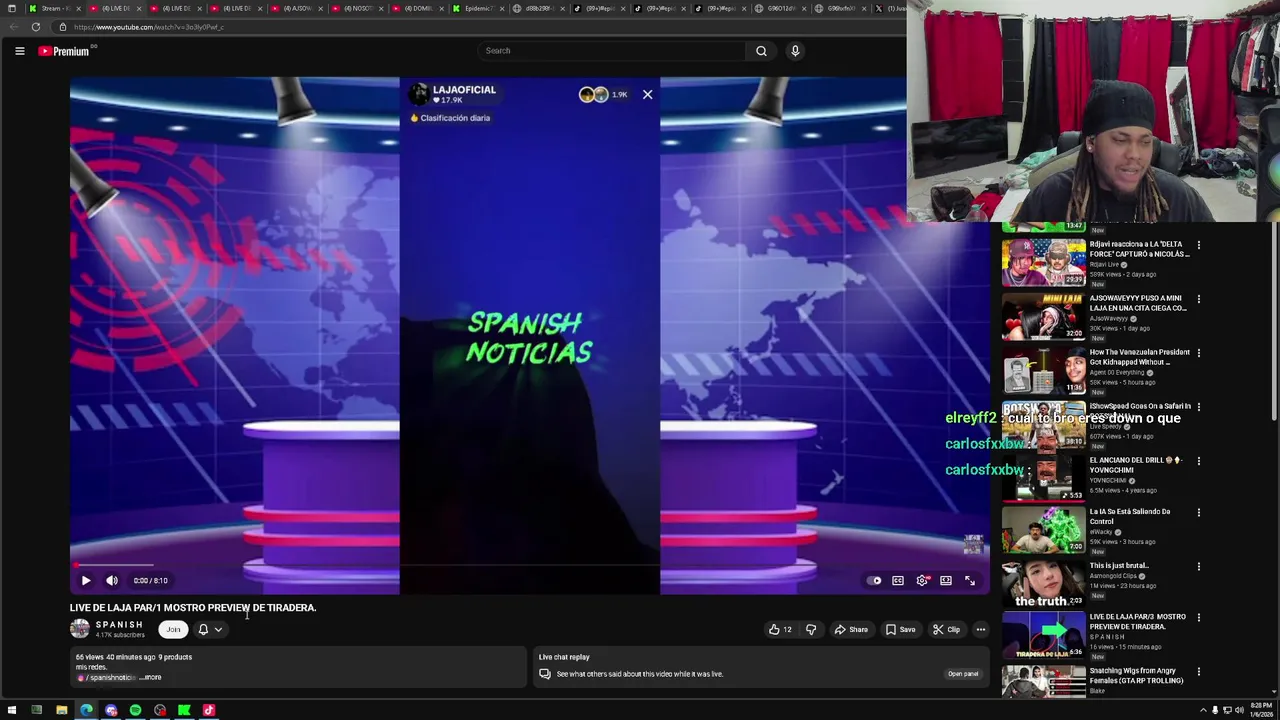1280x720 pixels.
Task: Enter full screen mode
Action: pyautogui.click(x=970, y=580)
